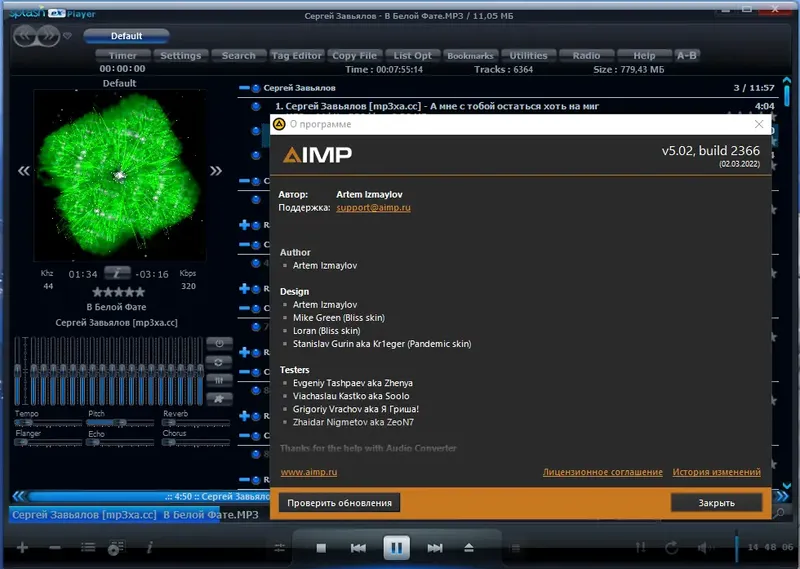Click the blue bullet beside track 1
This screenshot has width=800, height=569.
tap(256, 106)
